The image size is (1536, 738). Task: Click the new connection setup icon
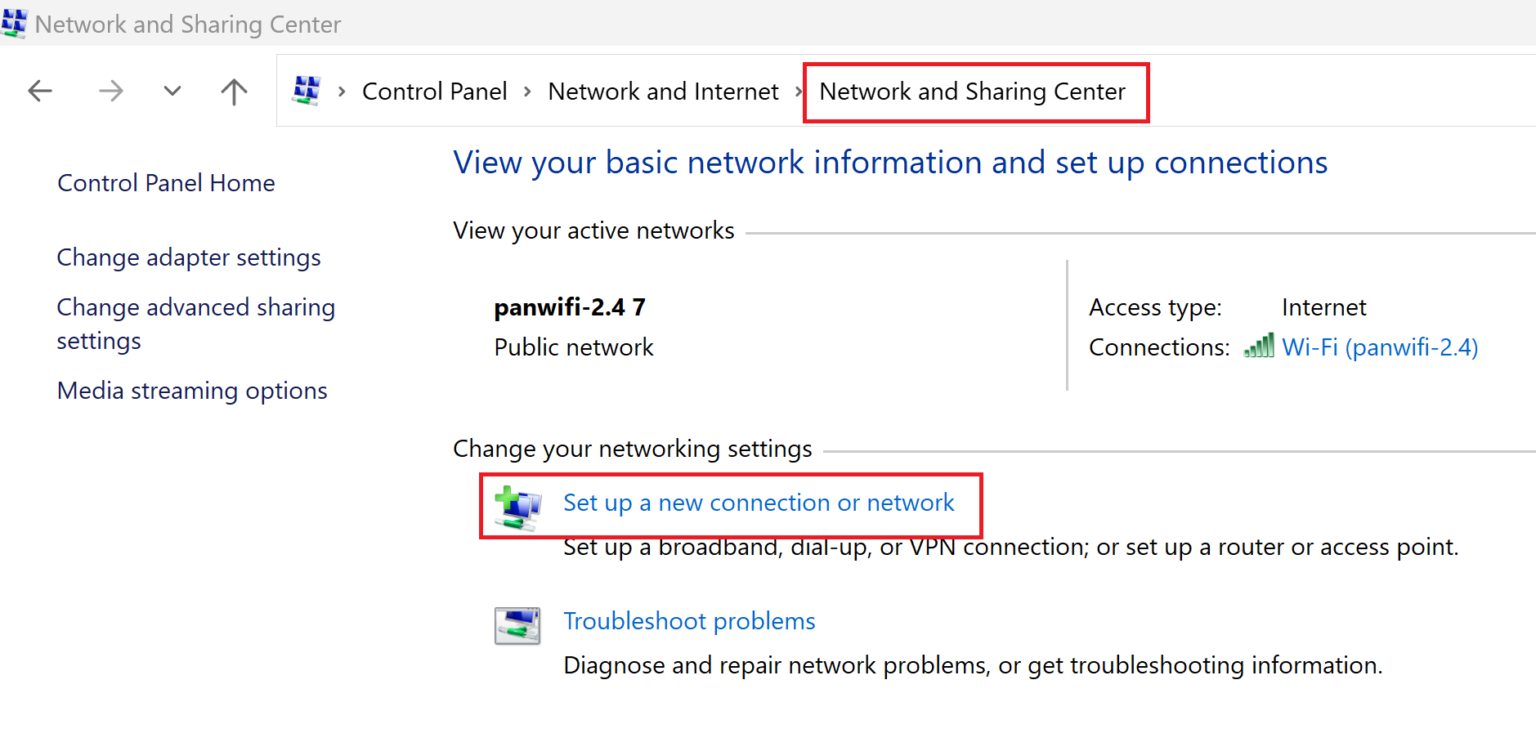pyautogui.click(x=518, y=506)
